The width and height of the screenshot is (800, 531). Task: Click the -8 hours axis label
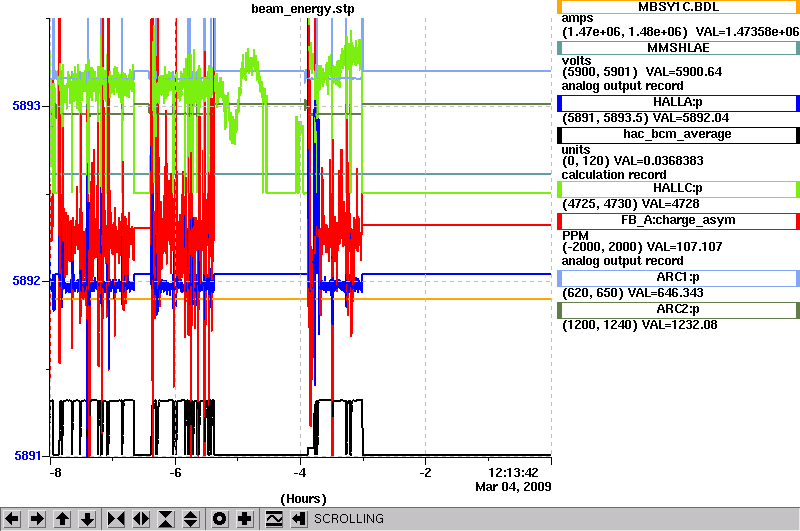55,472
